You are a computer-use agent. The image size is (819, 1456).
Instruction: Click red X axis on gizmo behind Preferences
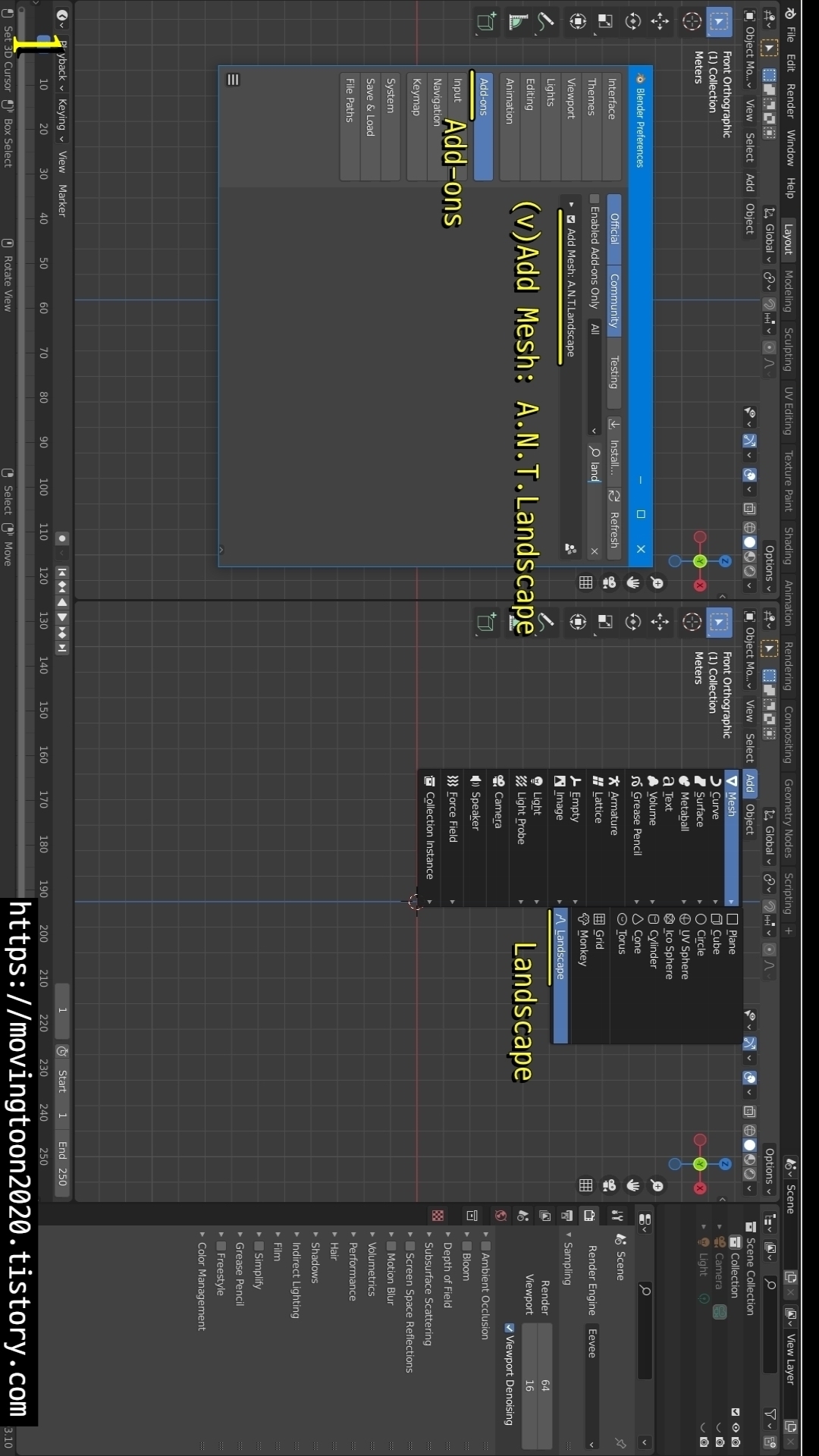700,585
